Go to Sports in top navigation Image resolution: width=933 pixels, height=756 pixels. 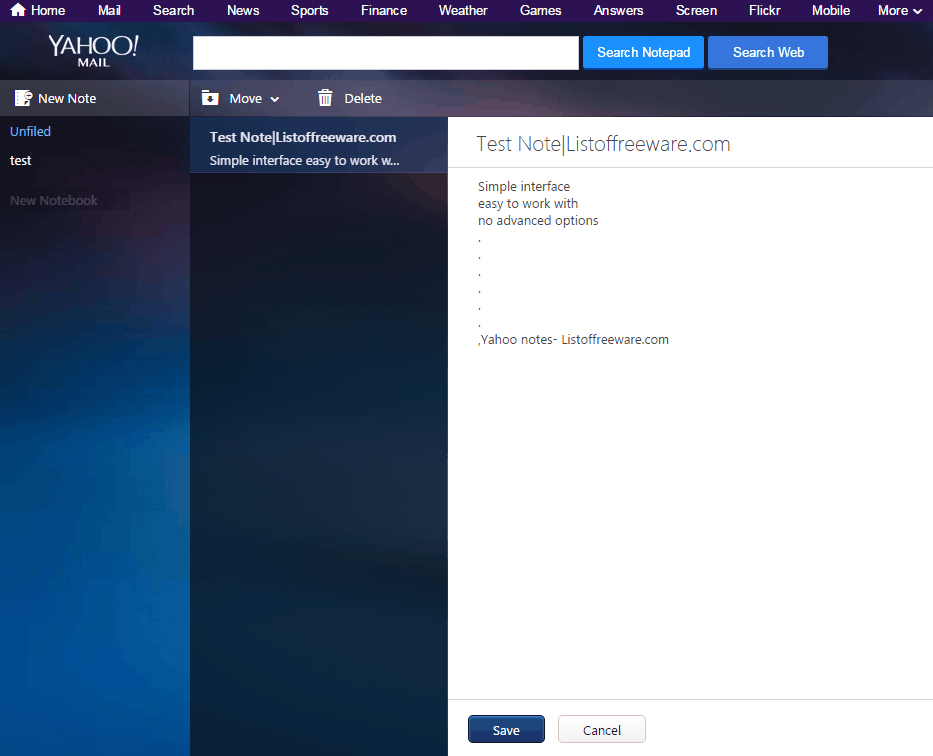[309, 10]
